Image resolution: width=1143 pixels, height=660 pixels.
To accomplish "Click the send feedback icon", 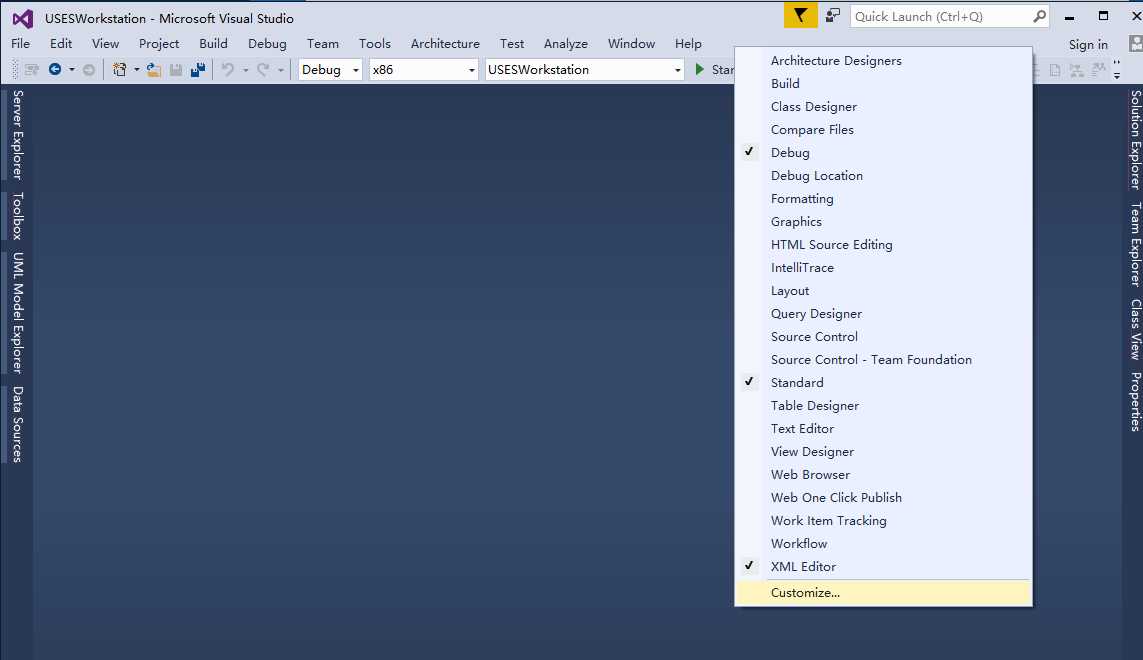I will (832, 15).
